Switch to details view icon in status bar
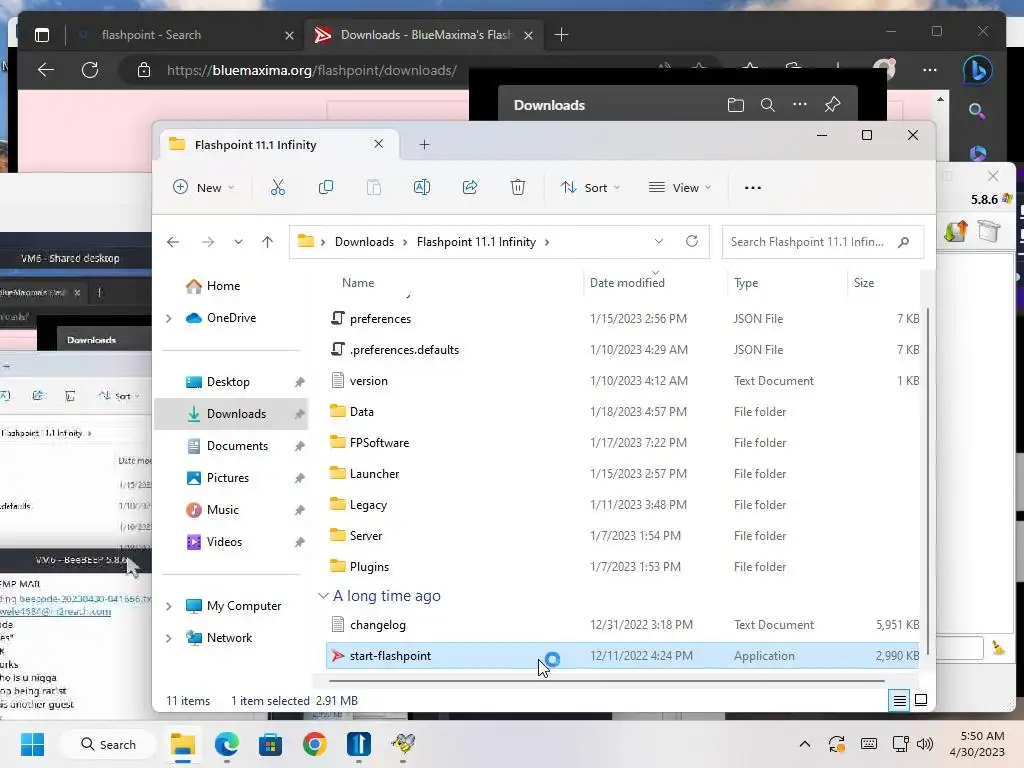1024x768 pixels. (x=899, y=701)
